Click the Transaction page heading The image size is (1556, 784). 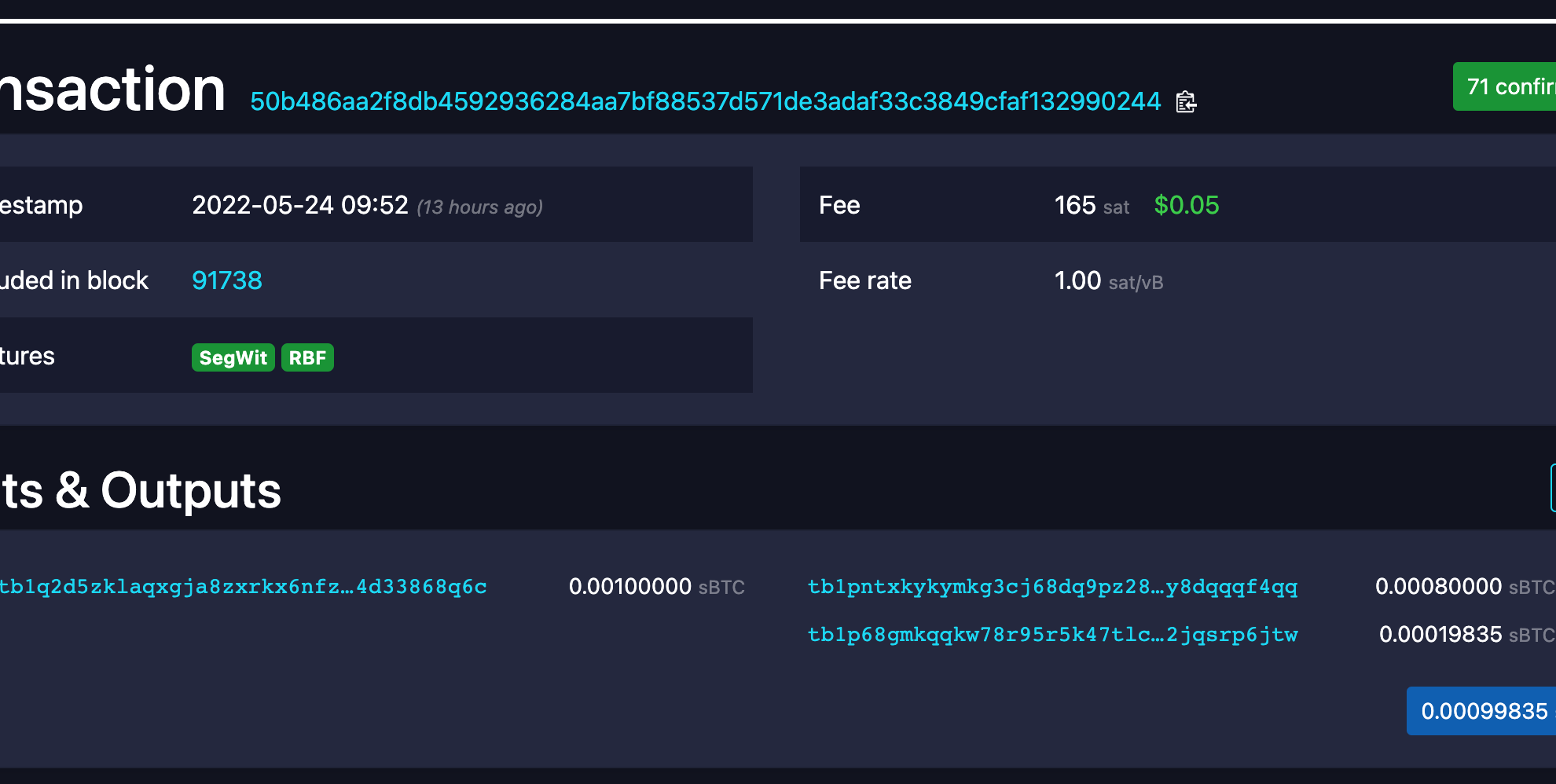(x=112, y=90)
